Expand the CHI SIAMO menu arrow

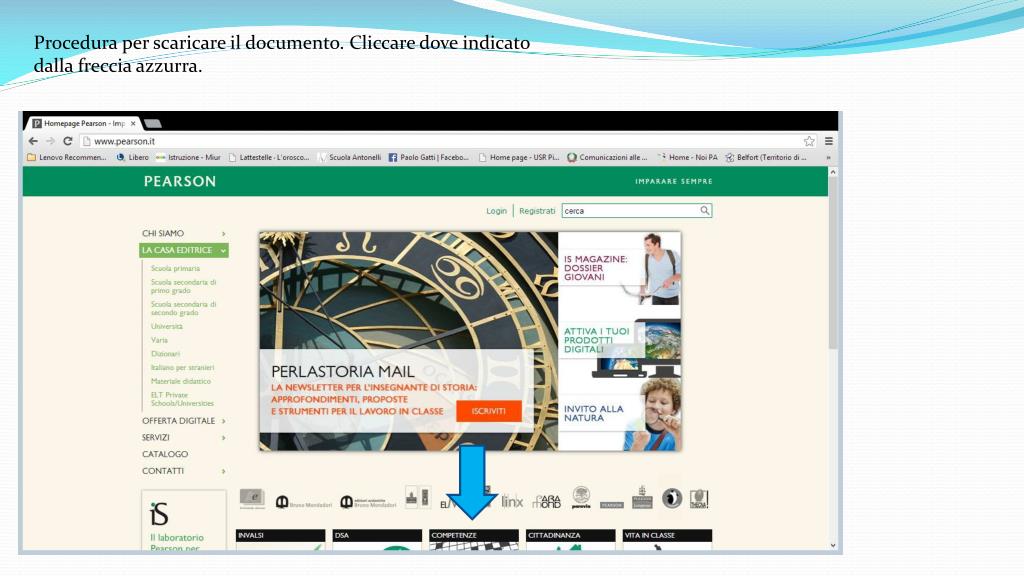pyautogui.click(x=223, y=234)
